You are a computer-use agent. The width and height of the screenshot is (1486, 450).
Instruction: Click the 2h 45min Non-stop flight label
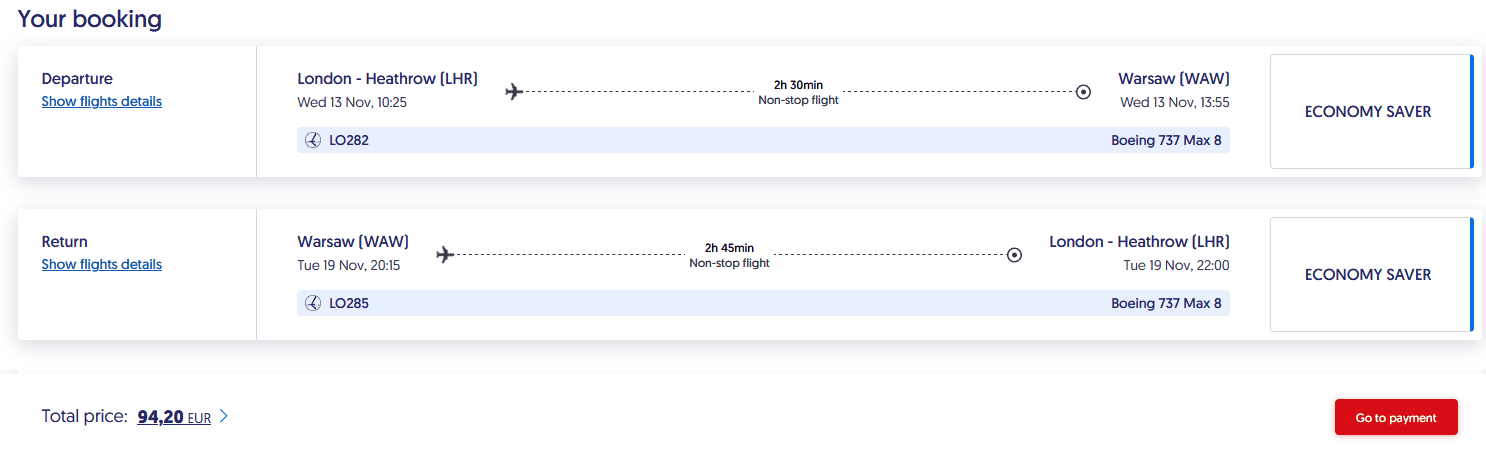pyautogui.click(x=729, y=255)
